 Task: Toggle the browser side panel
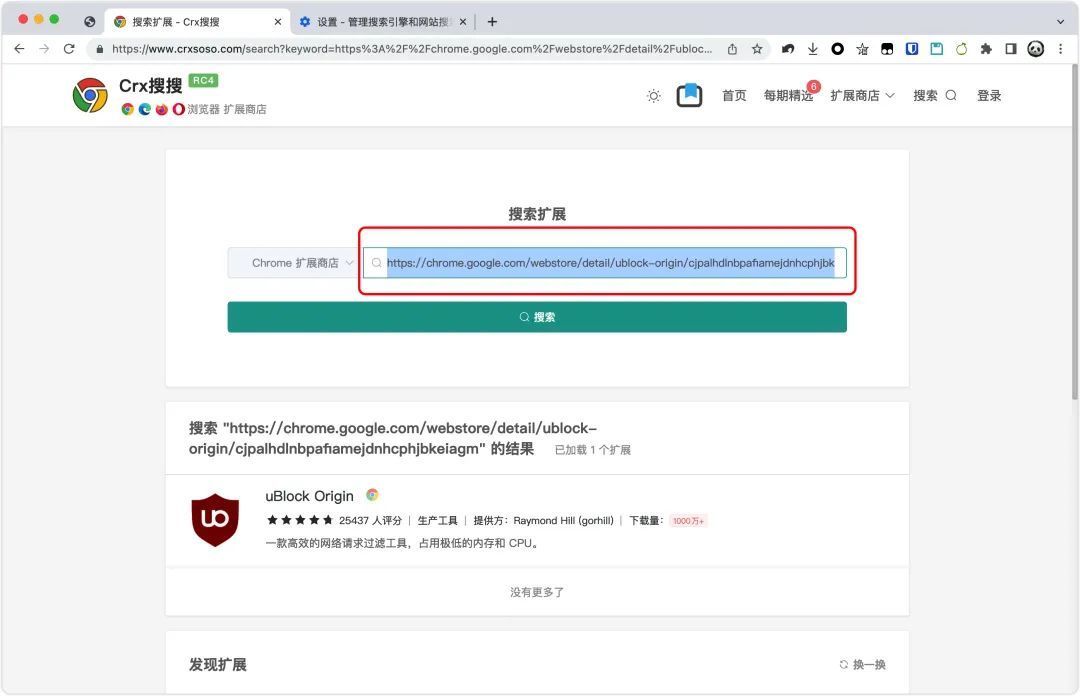pos(1011,49)
